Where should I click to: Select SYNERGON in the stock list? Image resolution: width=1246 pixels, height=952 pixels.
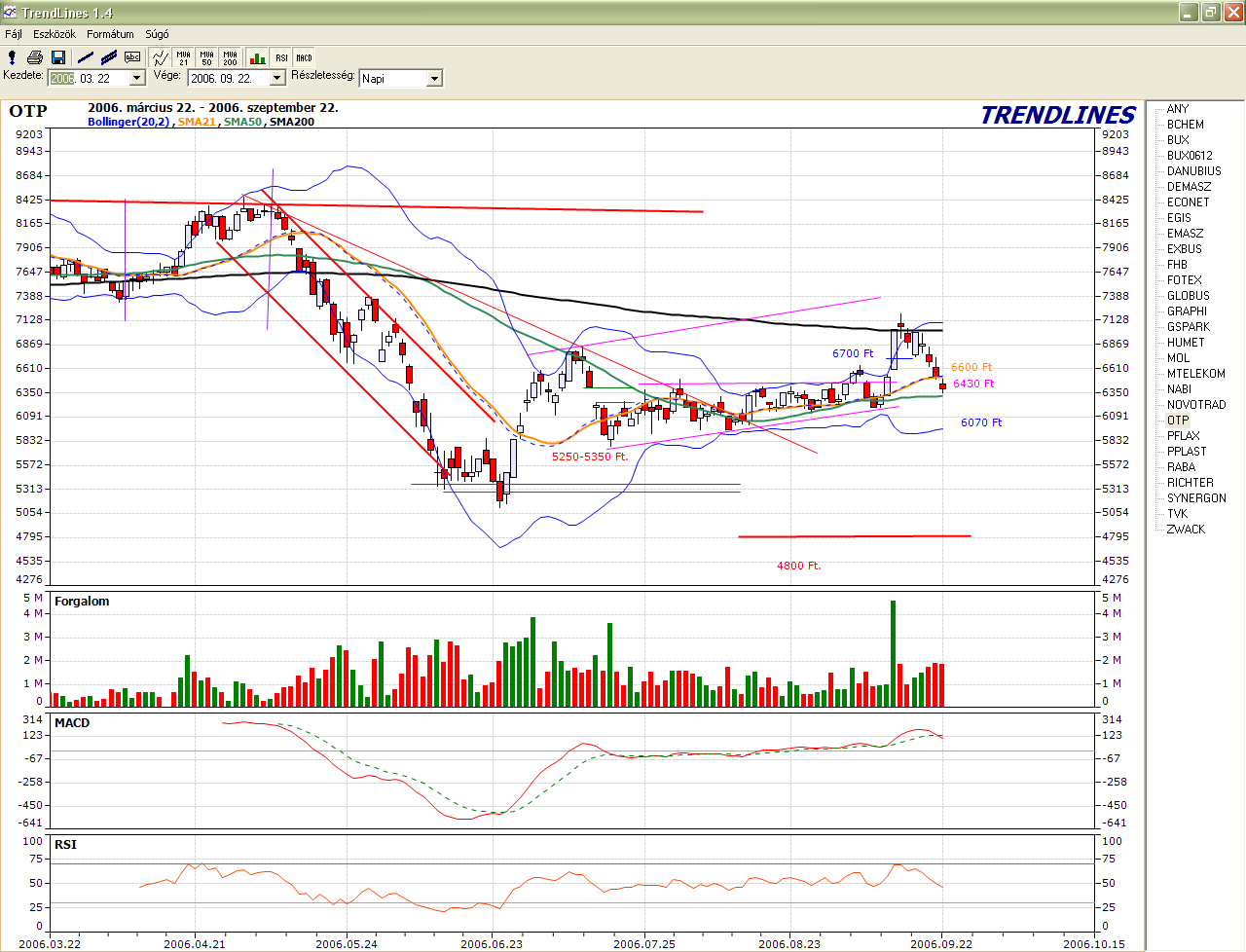(x=1196, y=498)
